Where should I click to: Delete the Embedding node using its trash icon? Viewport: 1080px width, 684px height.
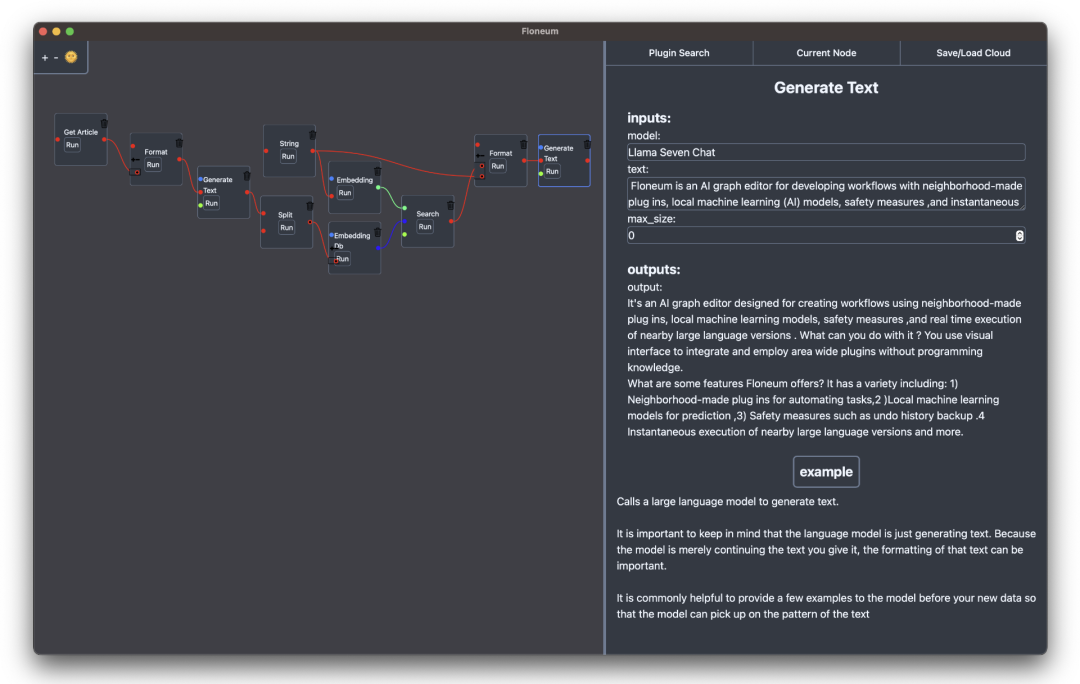377,171
